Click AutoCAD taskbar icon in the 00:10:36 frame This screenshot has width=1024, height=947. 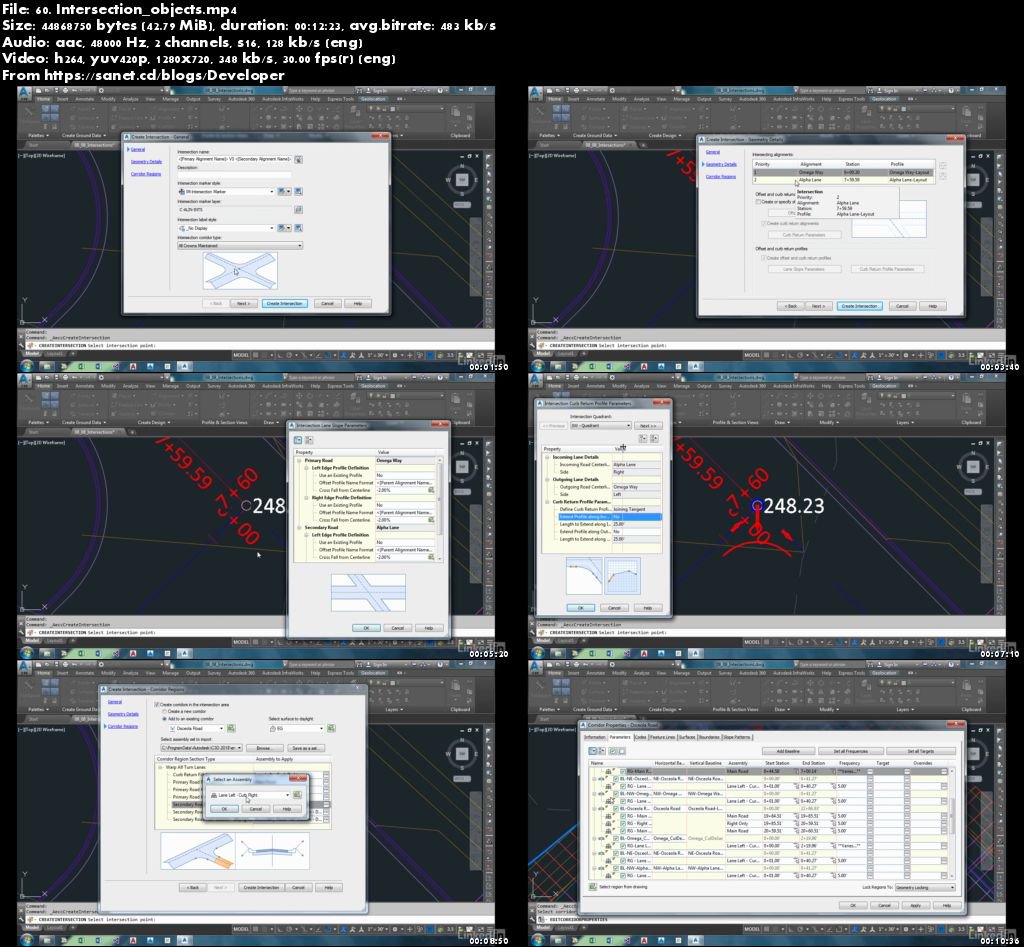pyautogui.click(x=696, y=940)
